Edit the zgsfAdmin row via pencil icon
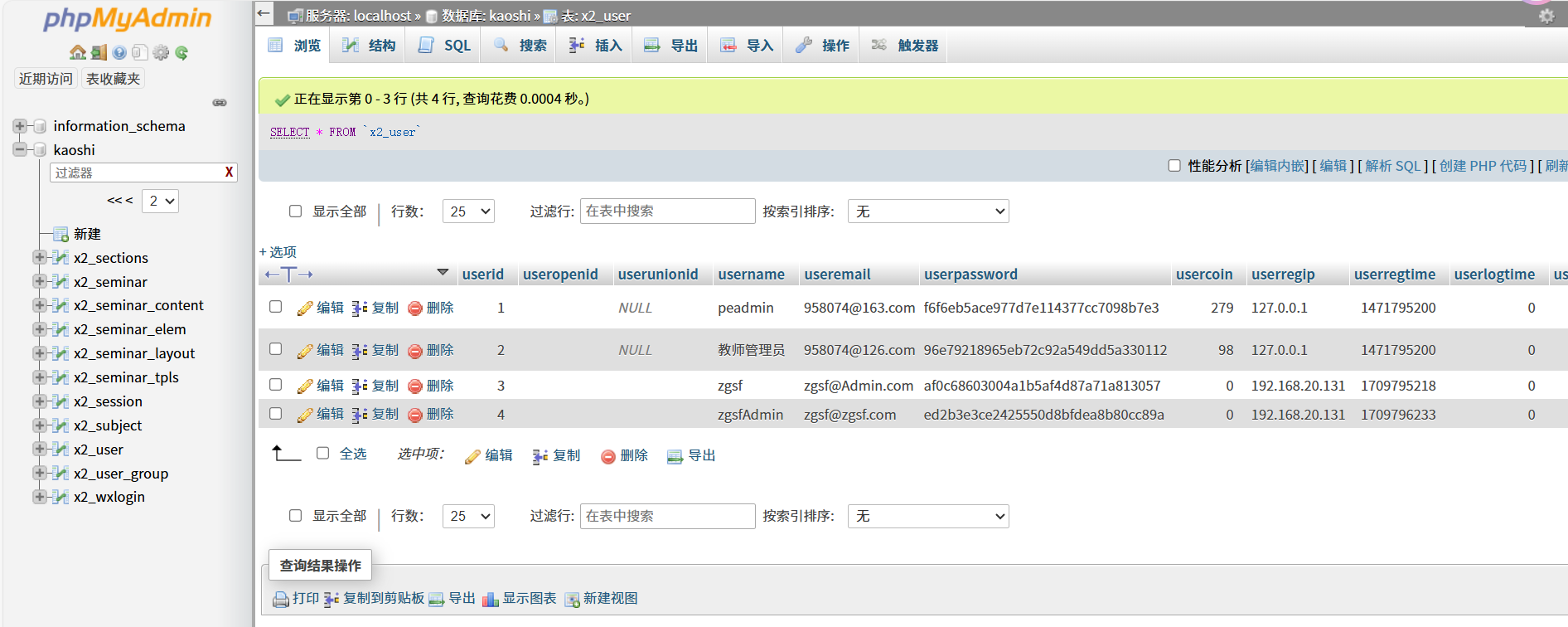Screen dimensions: 1568x627 [305, 415]
